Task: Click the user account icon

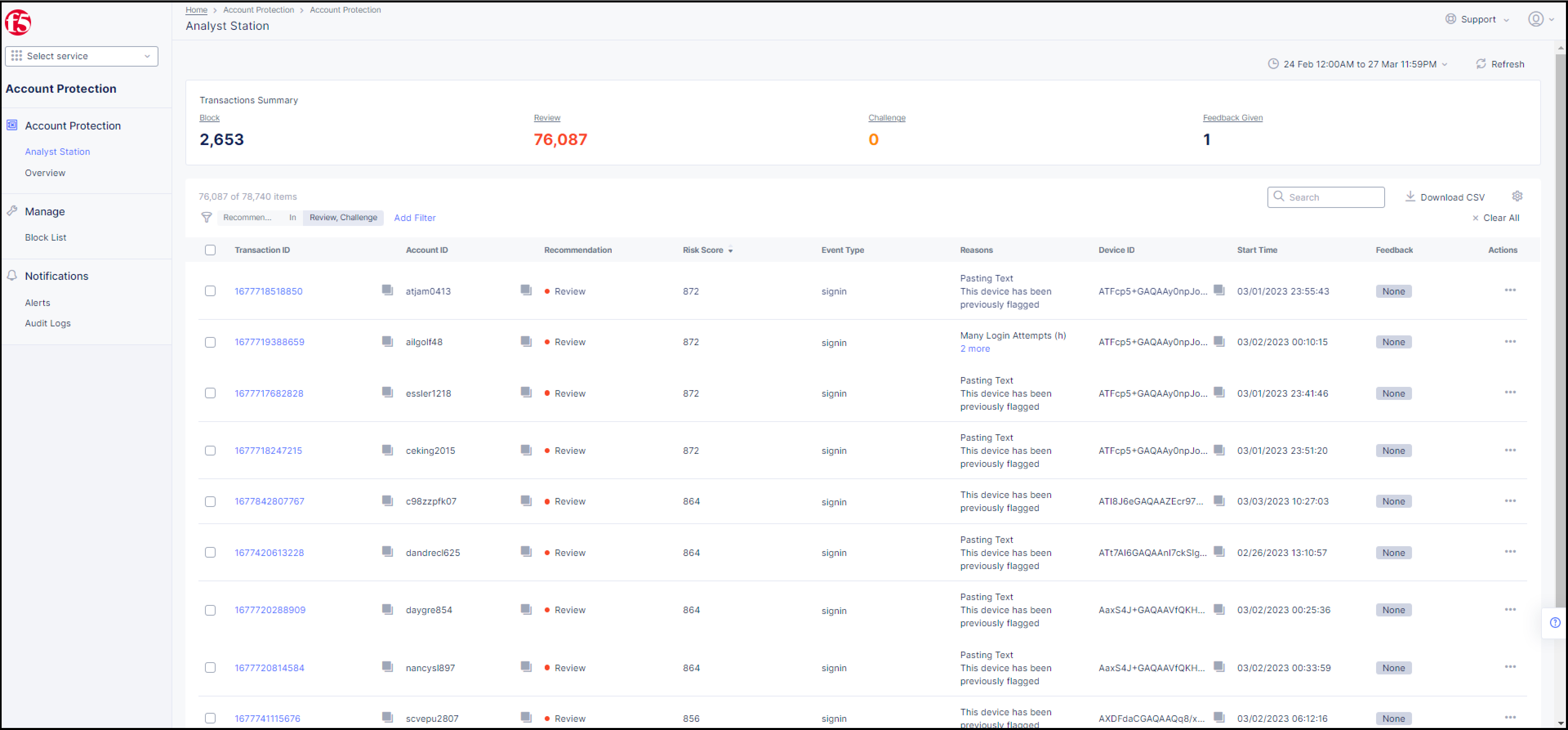Action: pos(1536,19)
